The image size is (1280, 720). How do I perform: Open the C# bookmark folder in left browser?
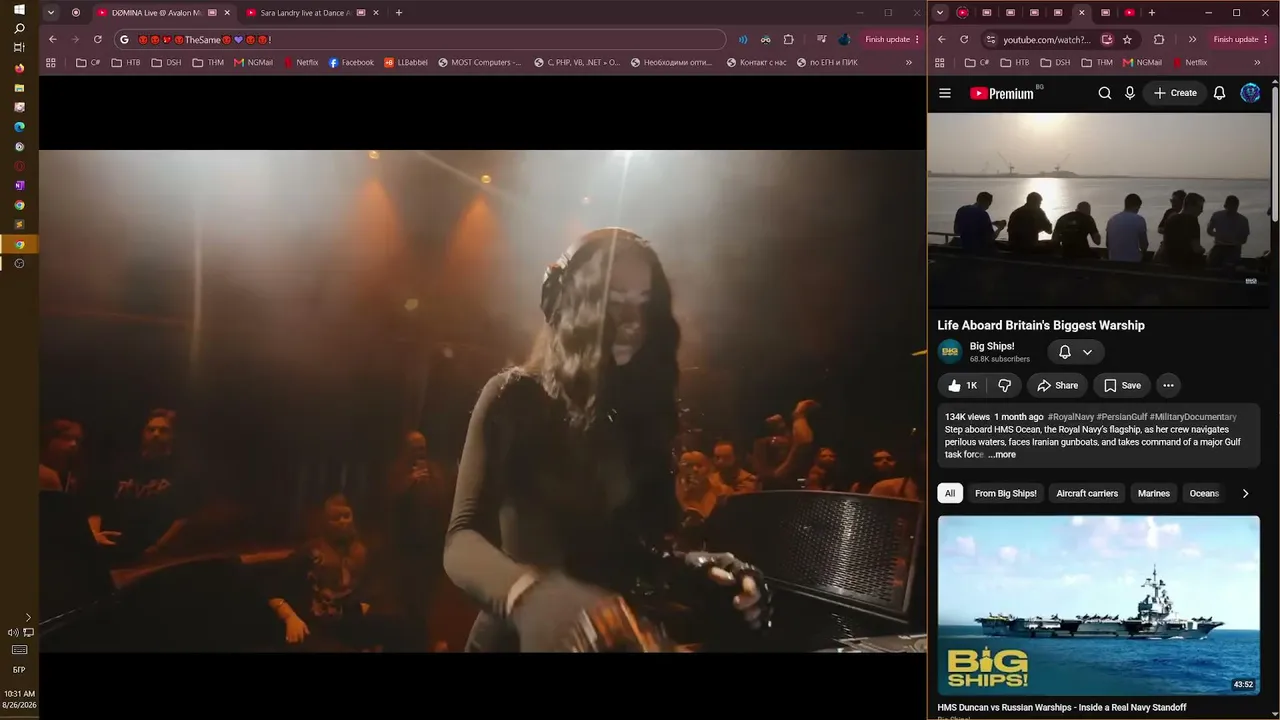(88, 62)
